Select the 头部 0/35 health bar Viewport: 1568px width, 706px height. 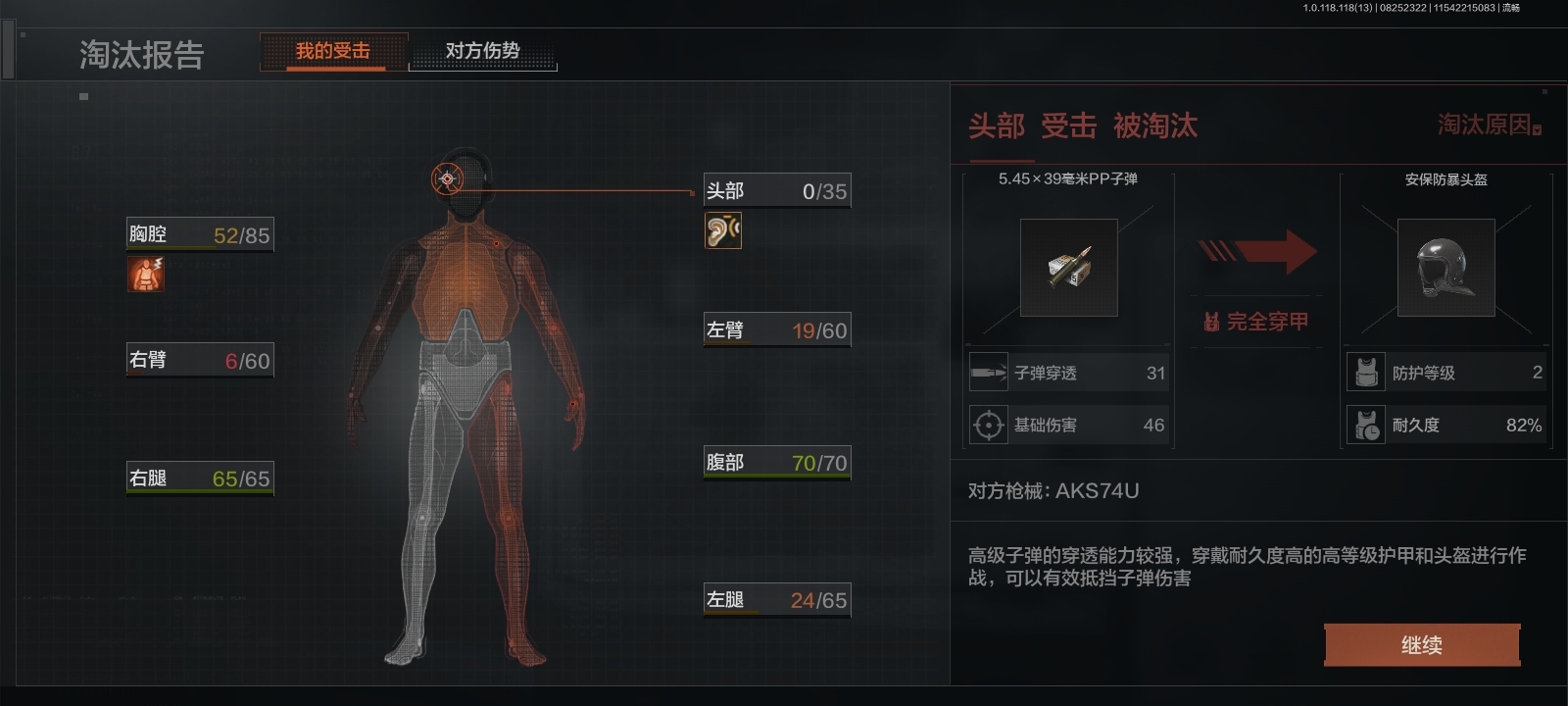pyautogui.click(x=777, y=190)
